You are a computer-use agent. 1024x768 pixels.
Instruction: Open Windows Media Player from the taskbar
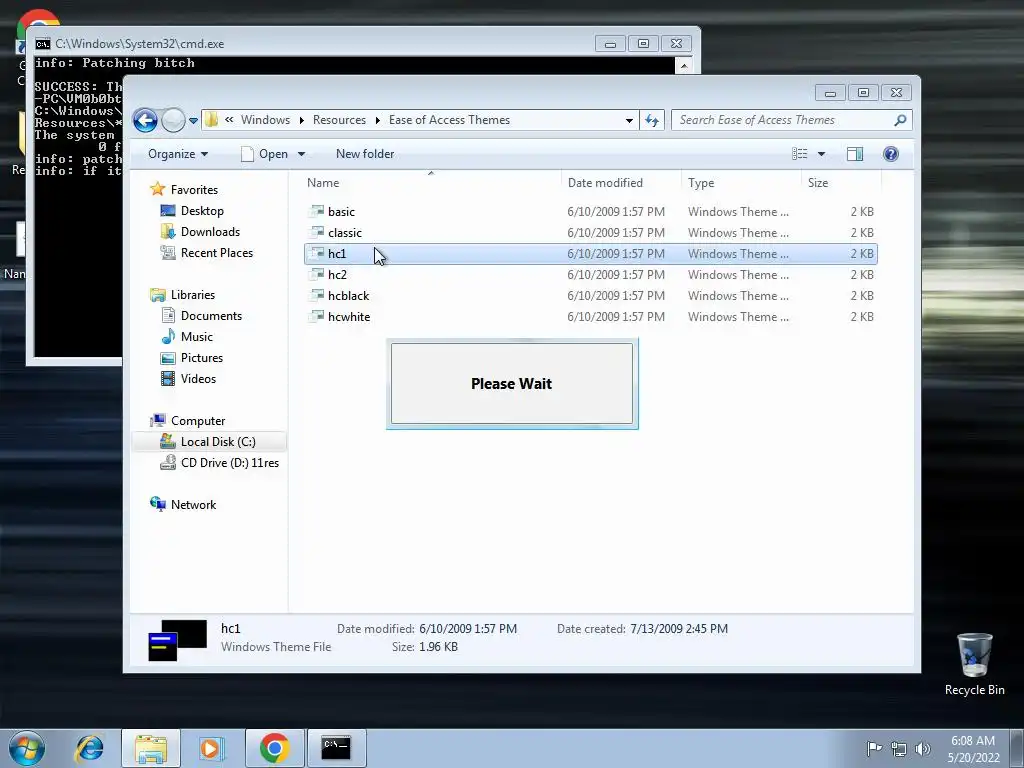click(212, 748)
